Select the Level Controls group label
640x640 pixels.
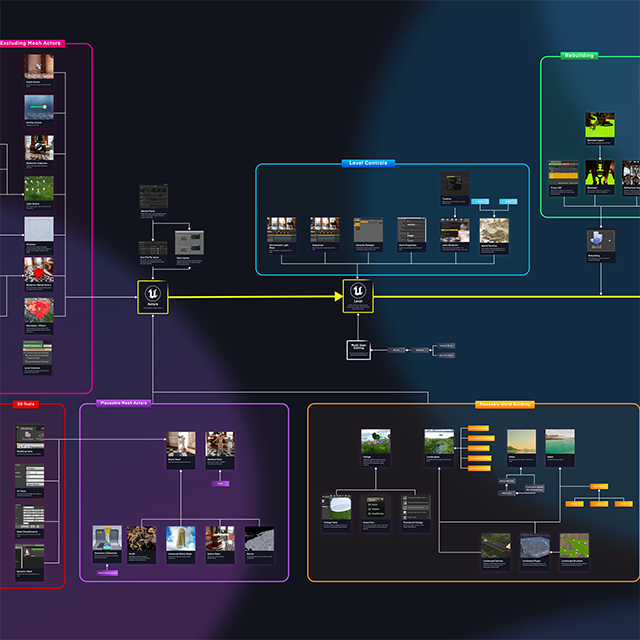click(x=367, y=163)
